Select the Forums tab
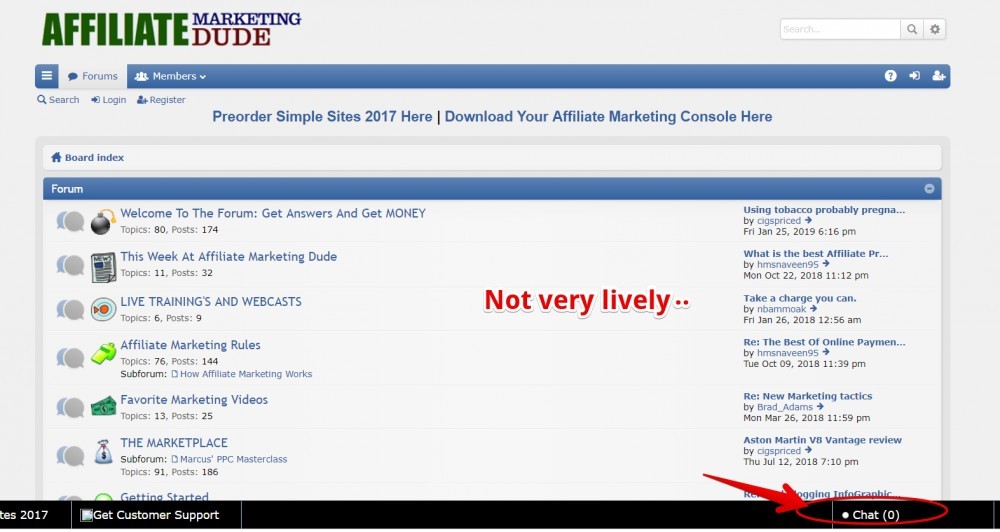 pyautogui.click(x=93, y=76)
